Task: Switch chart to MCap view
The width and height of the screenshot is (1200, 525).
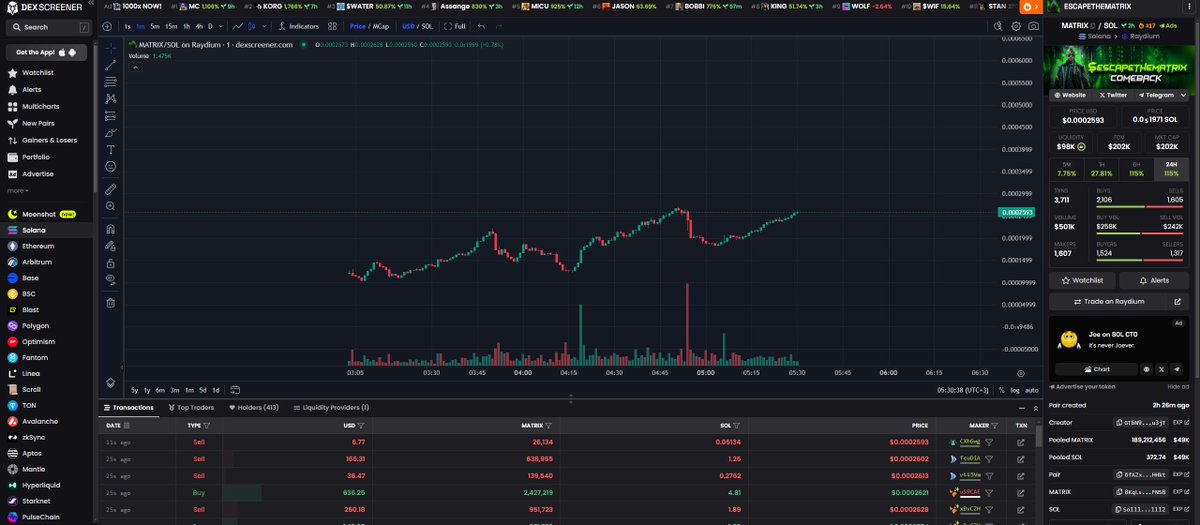Action: click(x=382, y=26)
